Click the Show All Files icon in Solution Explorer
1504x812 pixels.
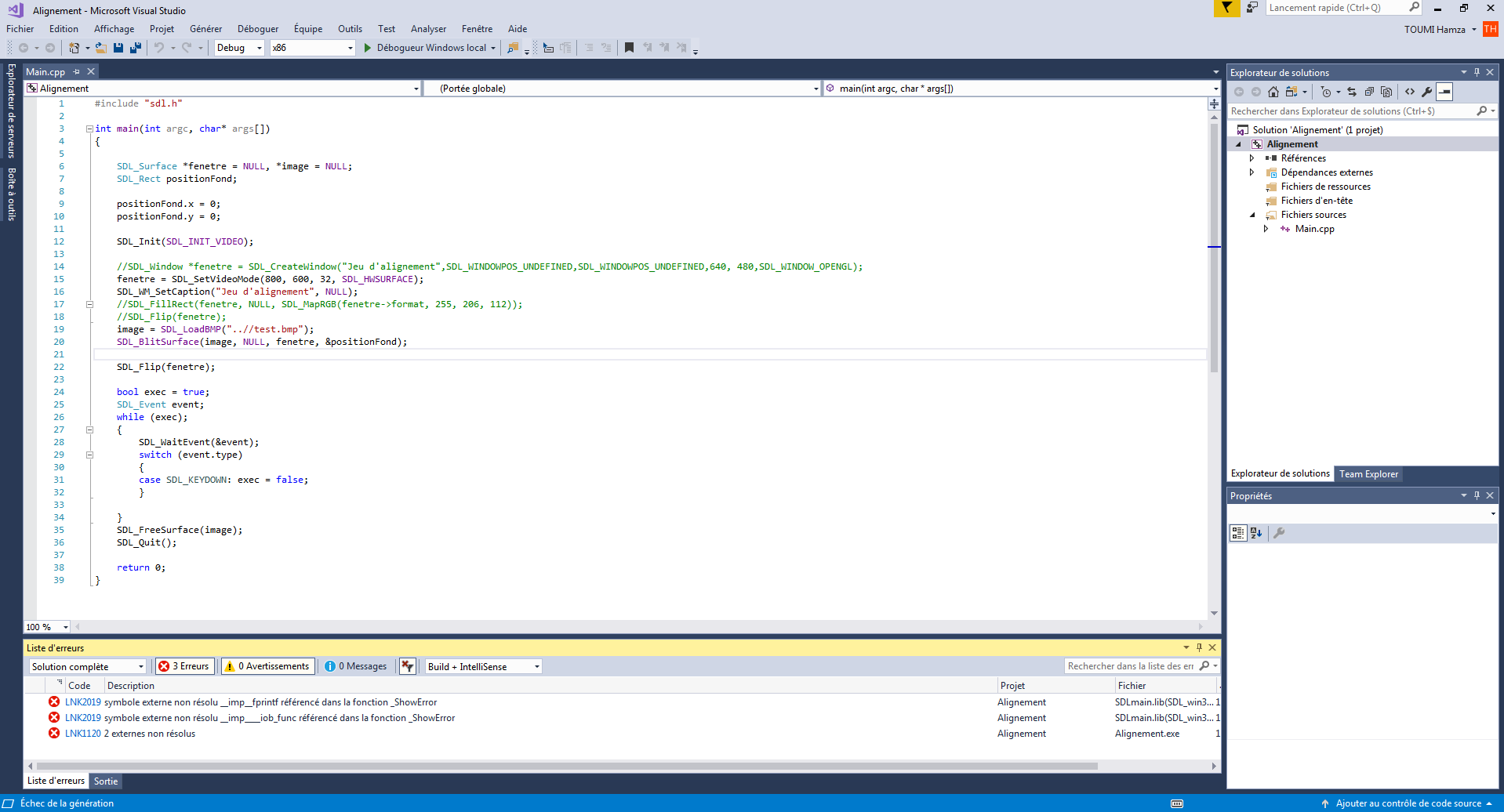pos(1386,92)
